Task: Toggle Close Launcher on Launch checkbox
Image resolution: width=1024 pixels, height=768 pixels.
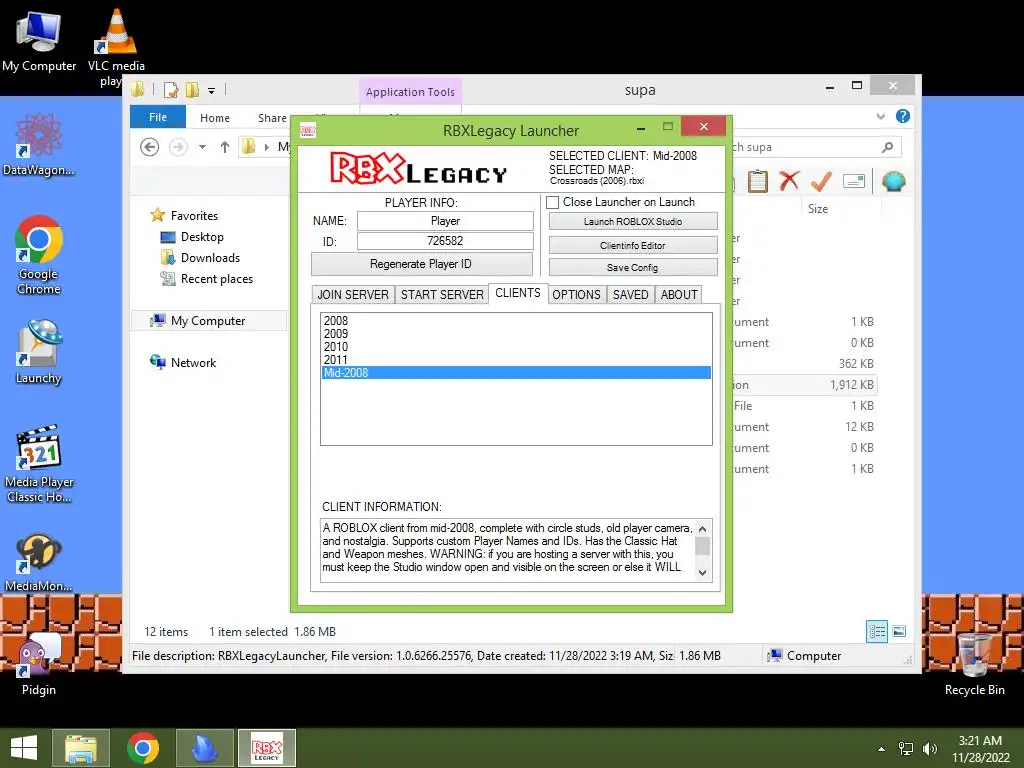Action: (x=552, y=202)
